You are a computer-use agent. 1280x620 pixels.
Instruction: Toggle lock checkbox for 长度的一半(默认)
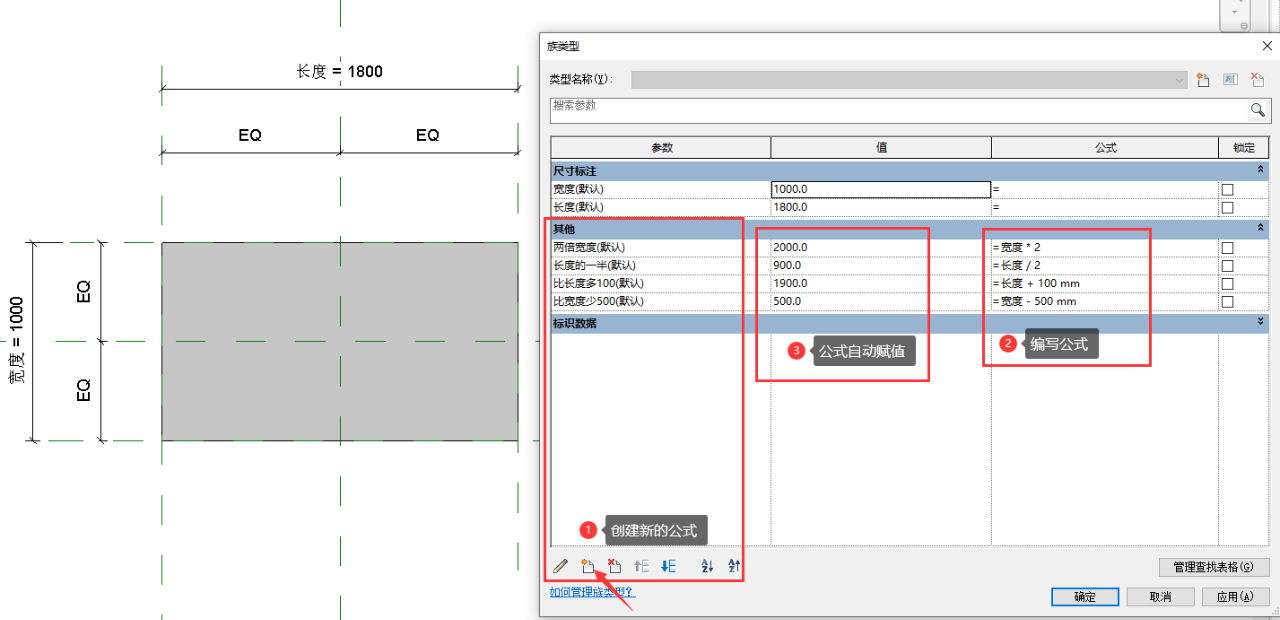click(1227, 266)
